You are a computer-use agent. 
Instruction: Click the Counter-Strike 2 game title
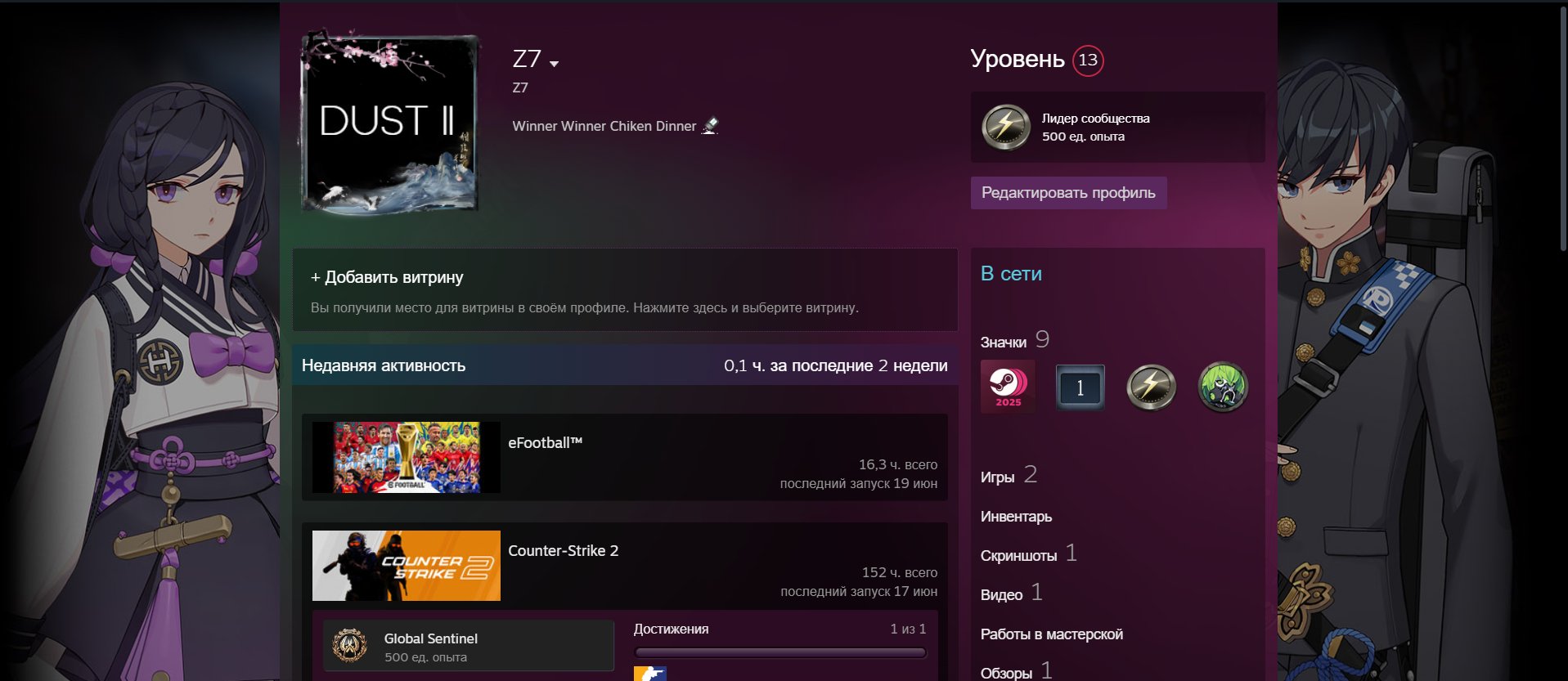coord(564,551)
